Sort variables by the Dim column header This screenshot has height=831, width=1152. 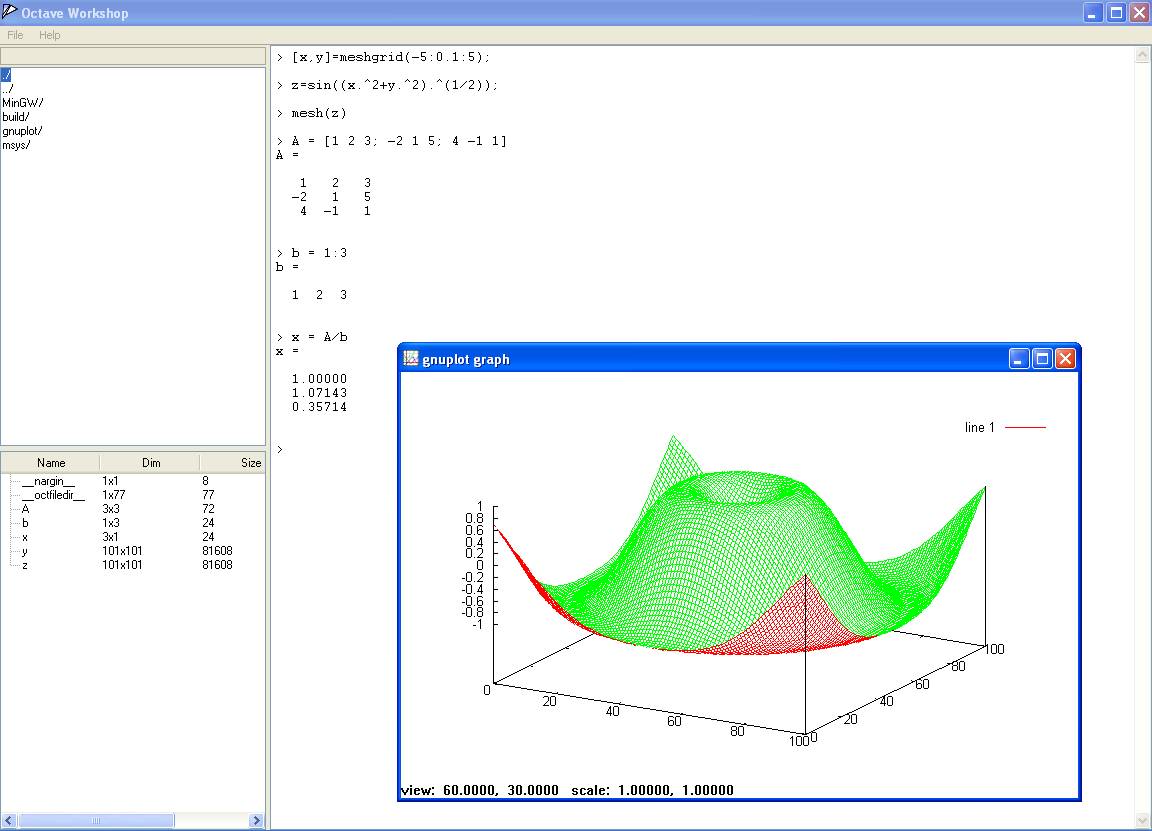[x=150, y=463]
